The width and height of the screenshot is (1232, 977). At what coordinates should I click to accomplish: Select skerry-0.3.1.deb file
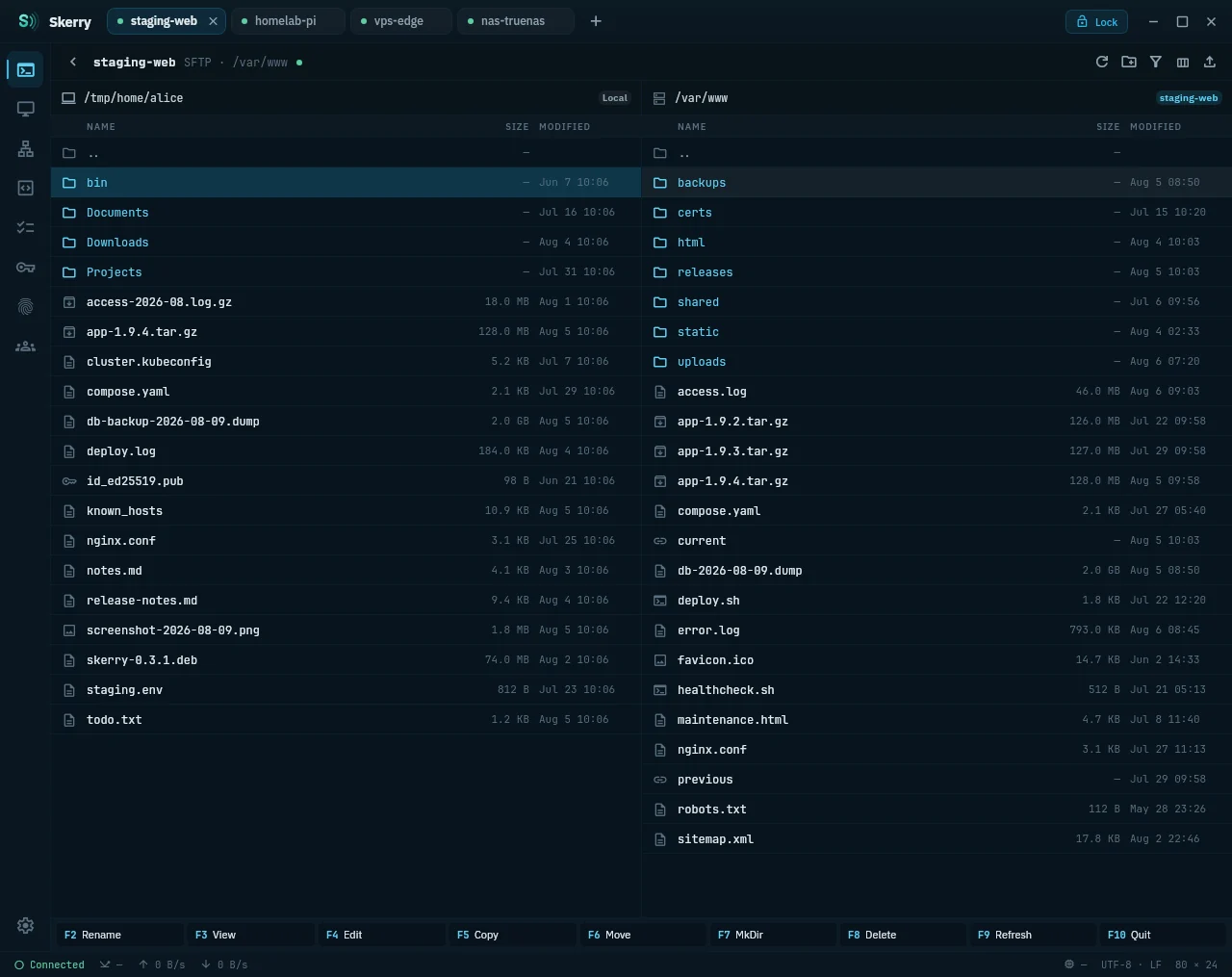(346, 660)
